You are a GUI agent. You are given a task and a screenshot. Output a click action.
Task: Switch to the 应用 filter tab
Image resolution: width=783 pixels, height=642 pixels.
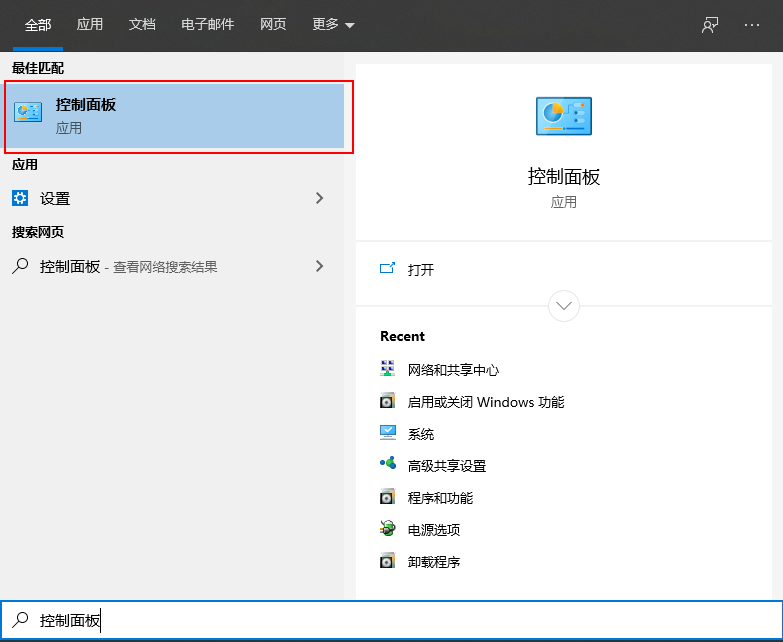pyautogui.click(x=90, y=25)
